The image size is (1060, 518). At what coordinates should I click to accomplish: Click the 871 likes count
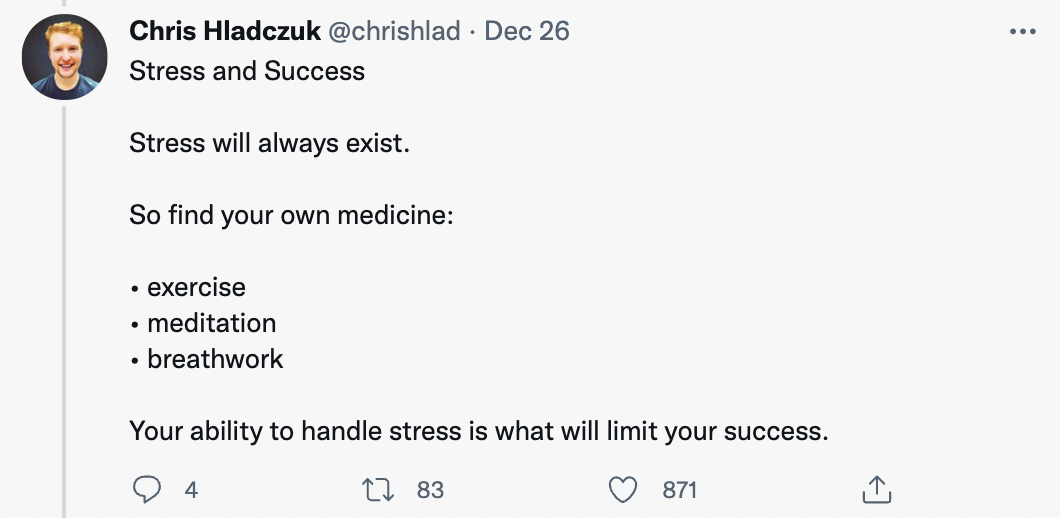pyautogui.click(x=679, y=490)
